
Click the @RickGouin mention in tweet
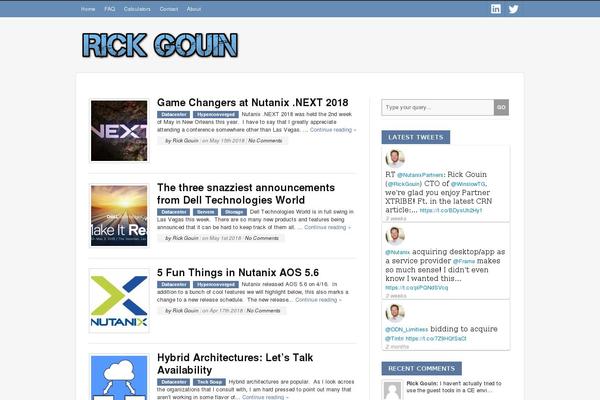click(404, 184)
